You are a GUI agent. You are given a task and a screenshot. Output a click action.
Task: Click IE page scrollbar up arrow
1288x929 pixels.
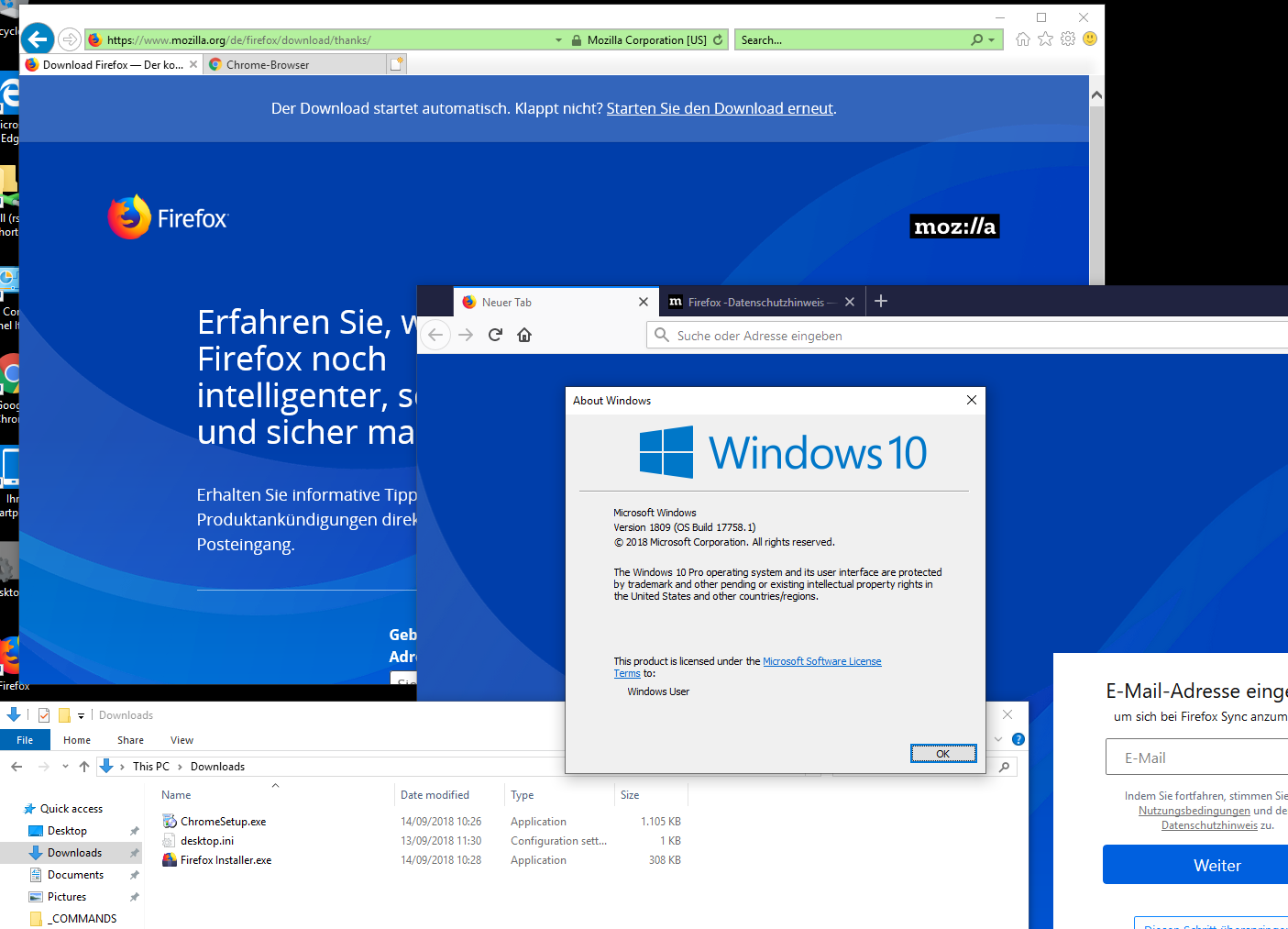coord(1096,94)
